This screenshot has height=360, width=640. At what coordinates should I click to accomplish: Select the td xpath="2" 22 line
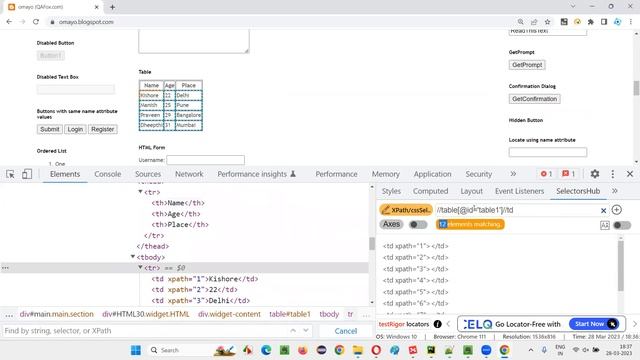pos(194,290)
